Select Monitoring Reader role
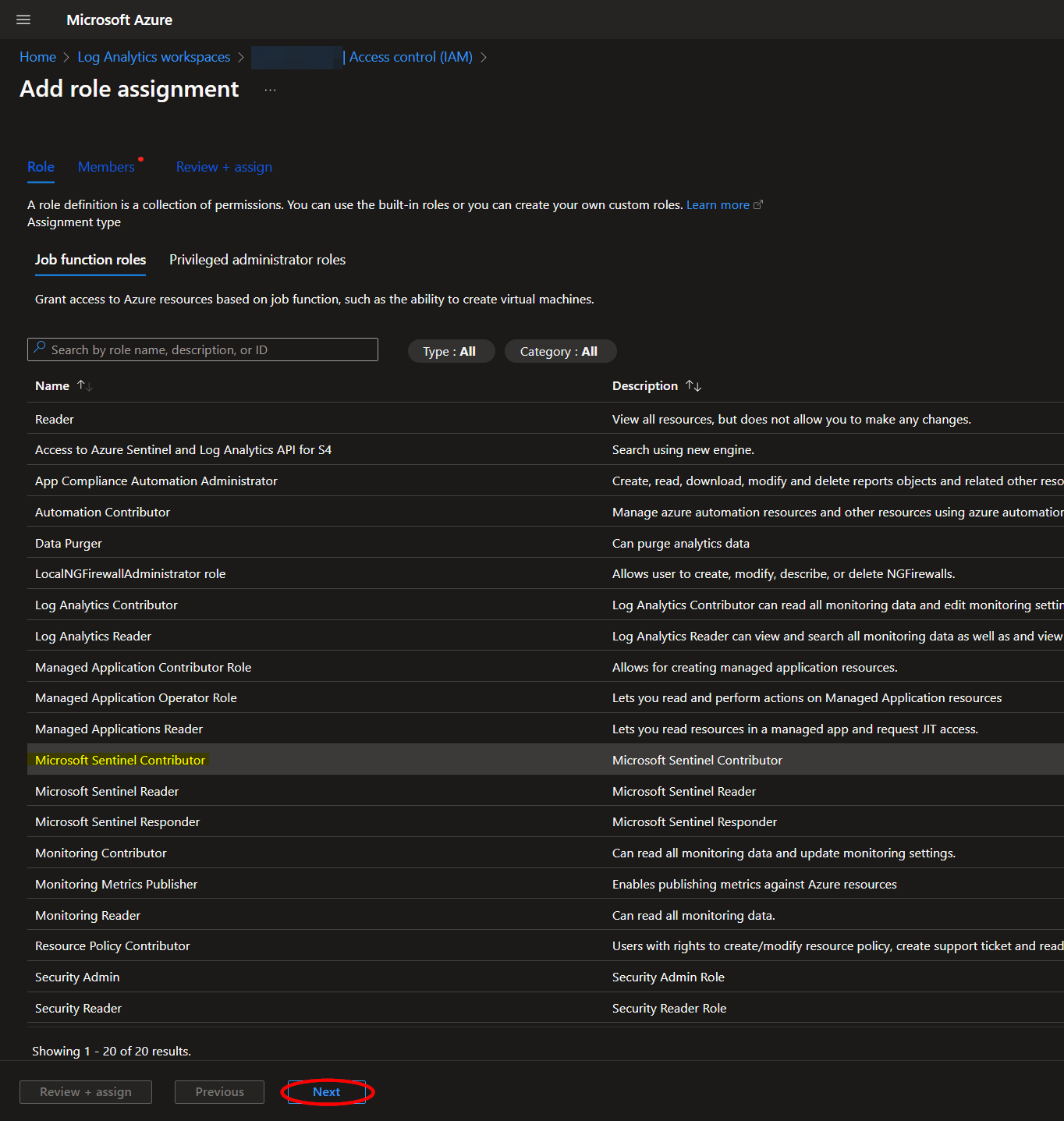Viewport: 1064px width, 1121px height. coord(545,915)
